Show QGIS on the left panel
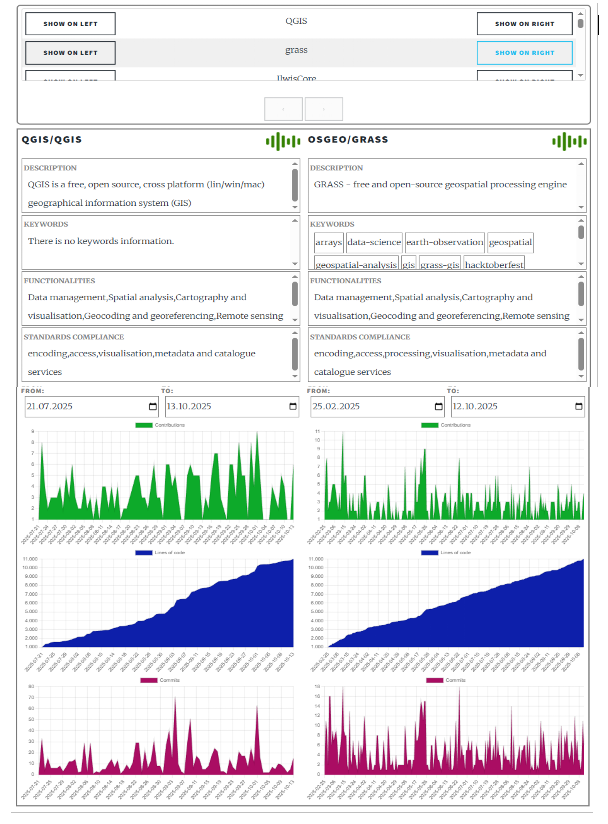608x824 pixels. (x=70, y=24)
